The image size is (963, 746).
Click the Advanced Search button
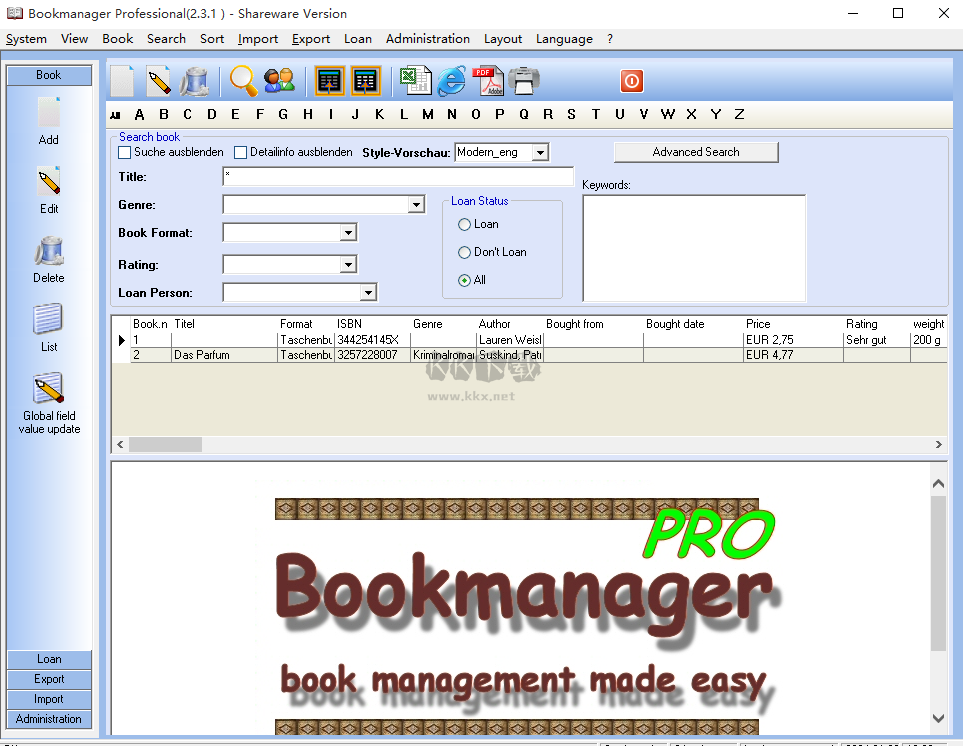(x=695, y=151)
